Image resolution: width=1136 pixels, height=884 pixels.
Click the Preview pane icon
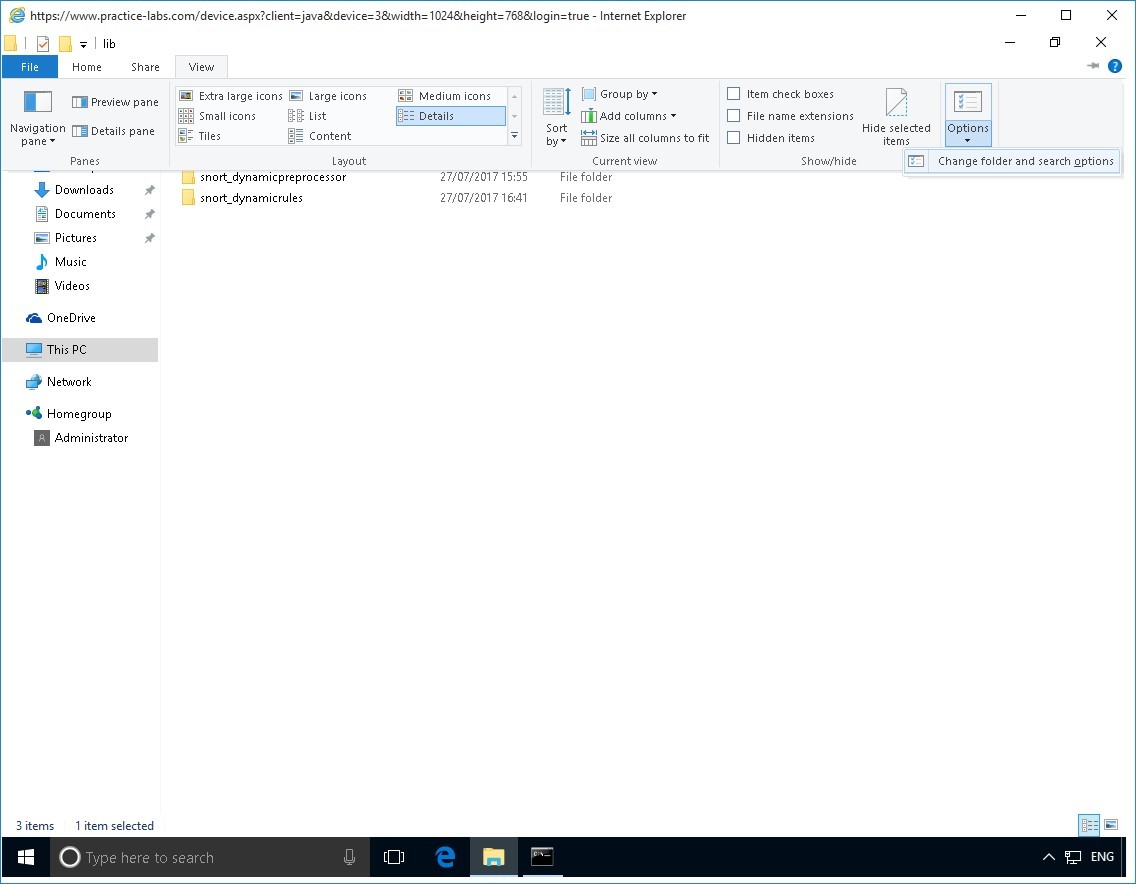(80, 102)
